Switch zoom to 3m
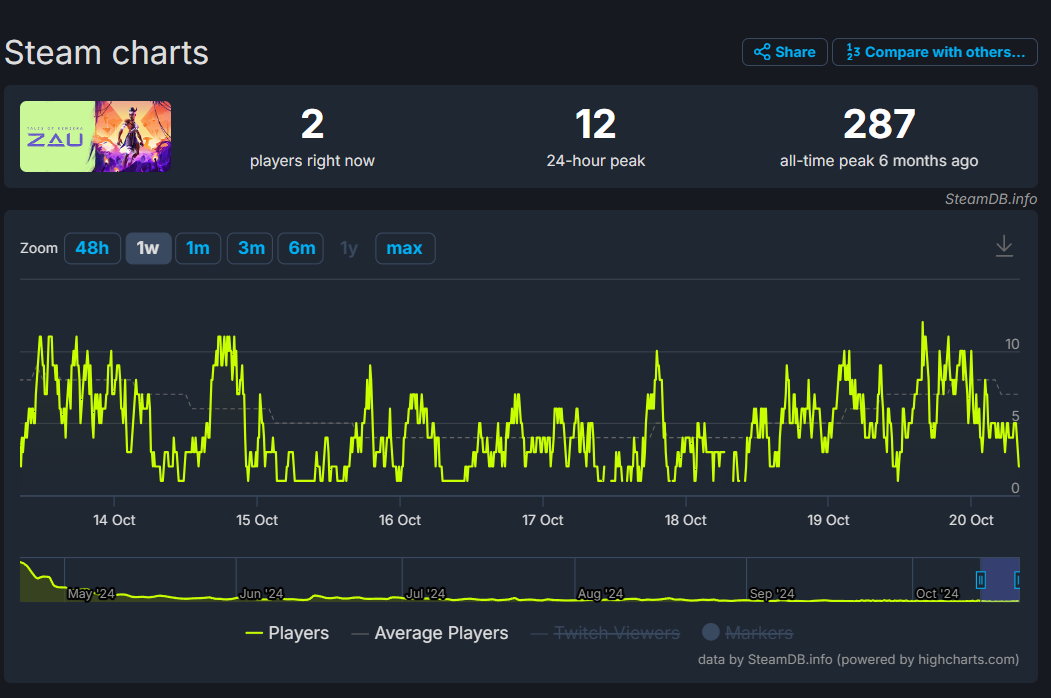Image resolution: width=1051 pixels, height=698 pixels. click(250, 248)
